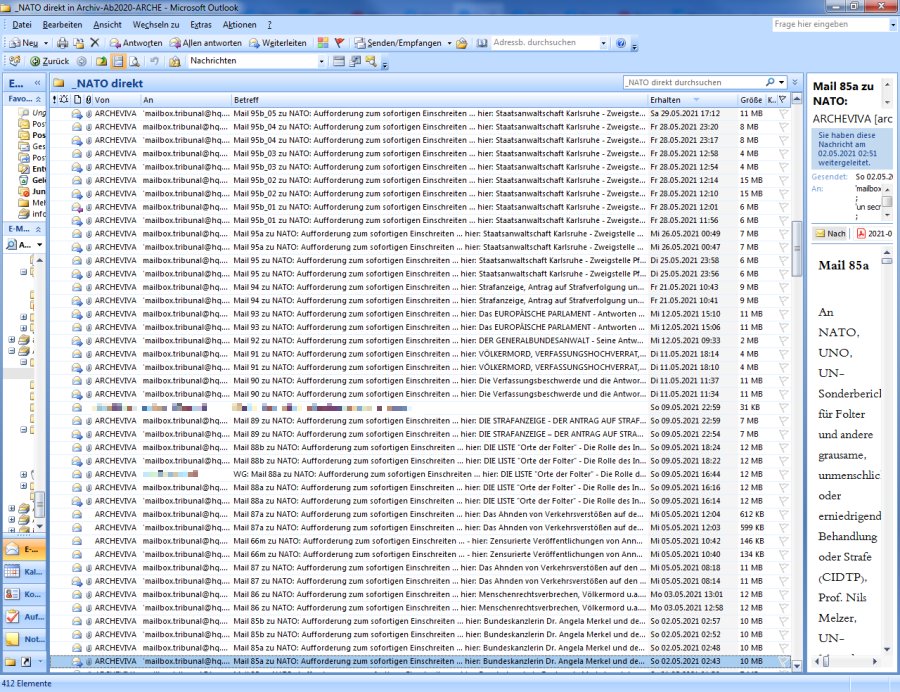Sort messages by the Erhalten column header
The width and height of the screenshot is (900, 692).
(692, 100)
